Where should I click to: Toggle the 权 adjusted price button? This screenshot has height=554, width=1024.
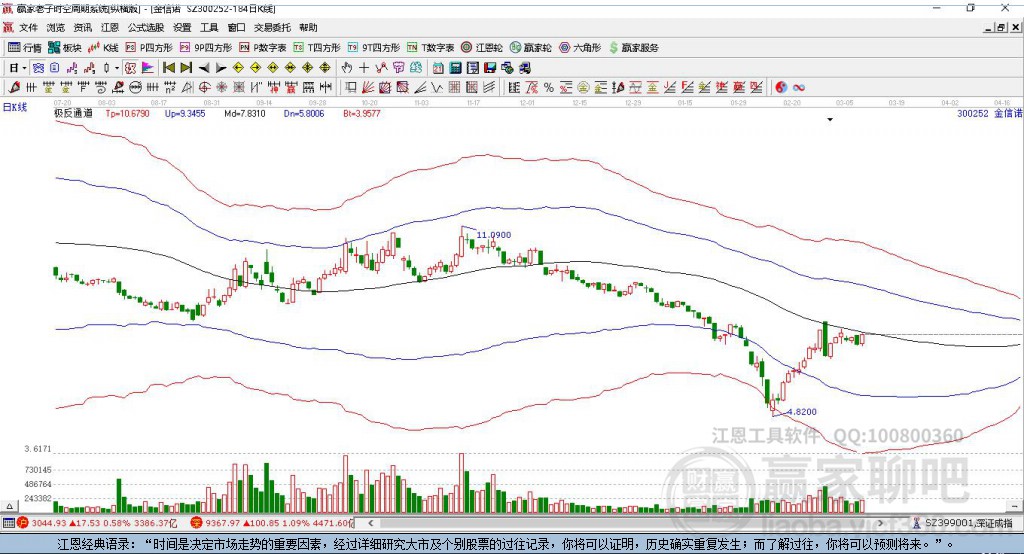131,68
